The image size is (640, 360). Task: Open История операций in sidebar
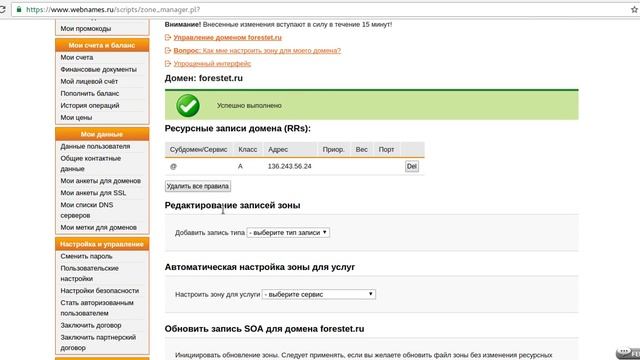click(x=90, y=105)
